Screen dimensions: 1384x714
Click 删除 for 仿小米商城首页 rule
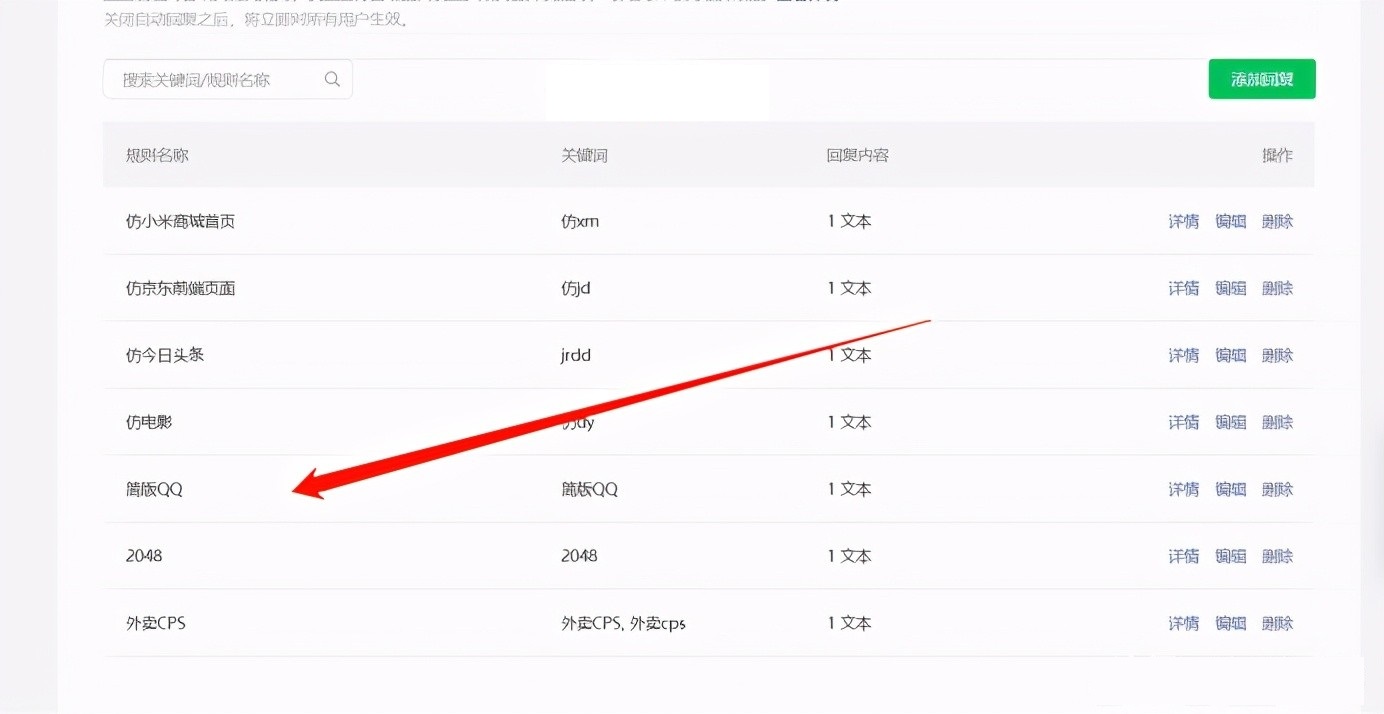1277,222
